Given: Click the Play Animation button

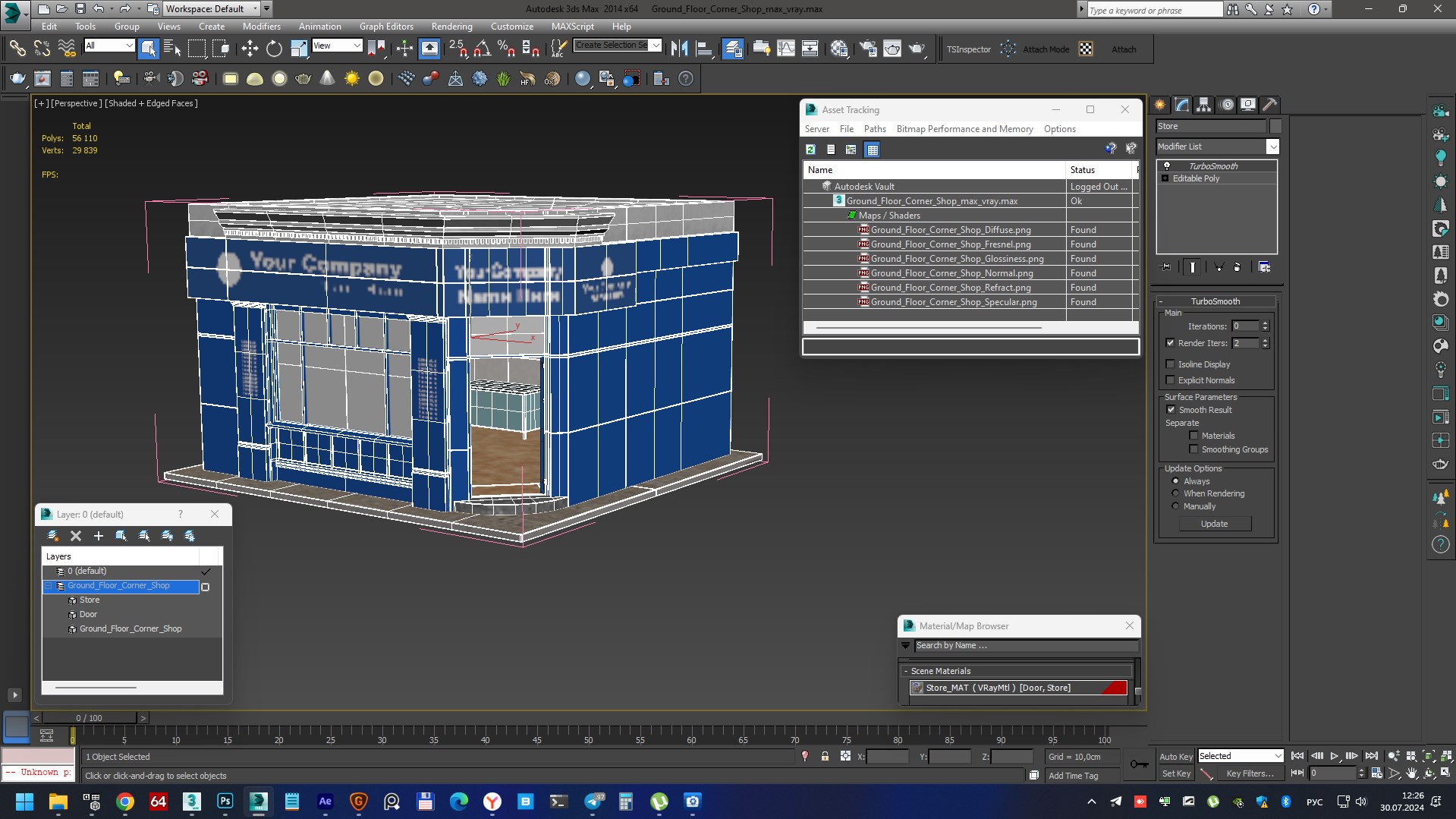Looking at the screenshot, I should pos(1335,756).
